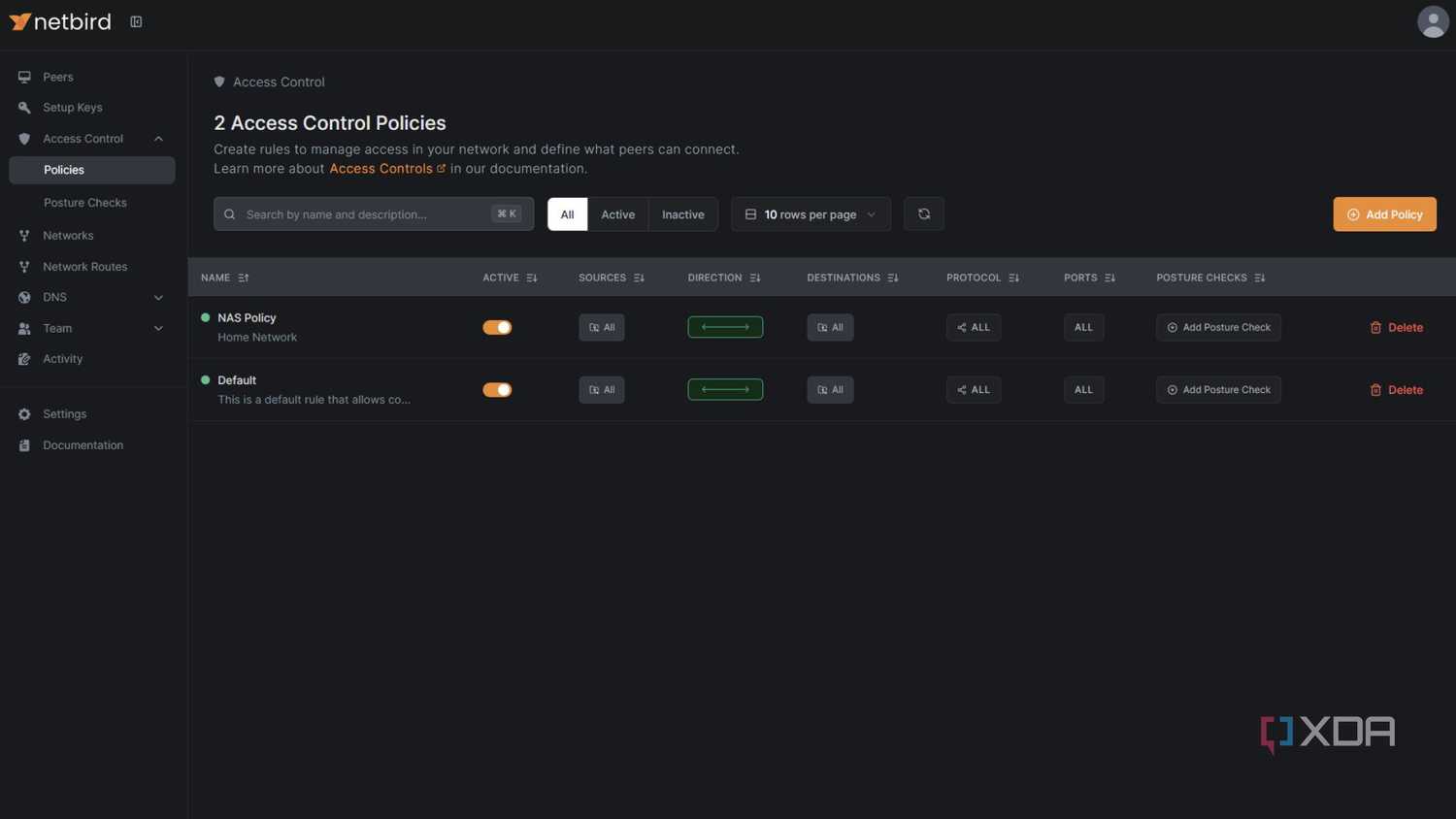This screenshot has height=819, width=1456.
Task: Click NAS Policy direction arrow
Action: coord(725,328)
